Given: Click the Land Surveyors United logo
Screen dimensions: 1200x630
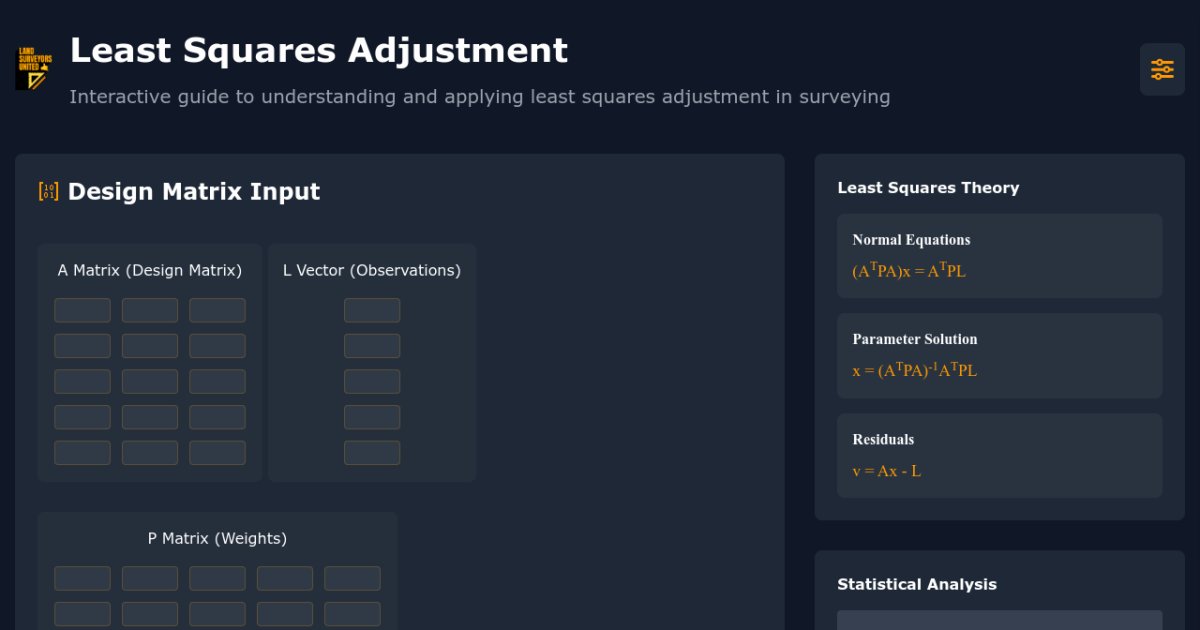Looking at the screenshot, I should click(32, 68).
